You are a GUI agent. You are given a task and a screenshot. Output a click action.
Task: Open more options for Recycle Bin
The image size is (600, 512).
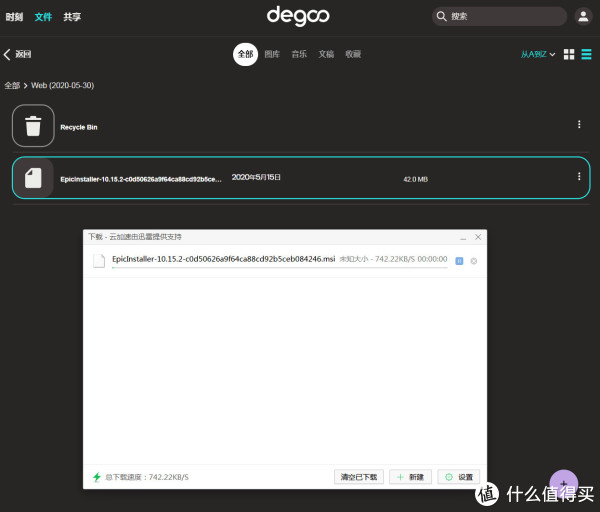[579, 124]
